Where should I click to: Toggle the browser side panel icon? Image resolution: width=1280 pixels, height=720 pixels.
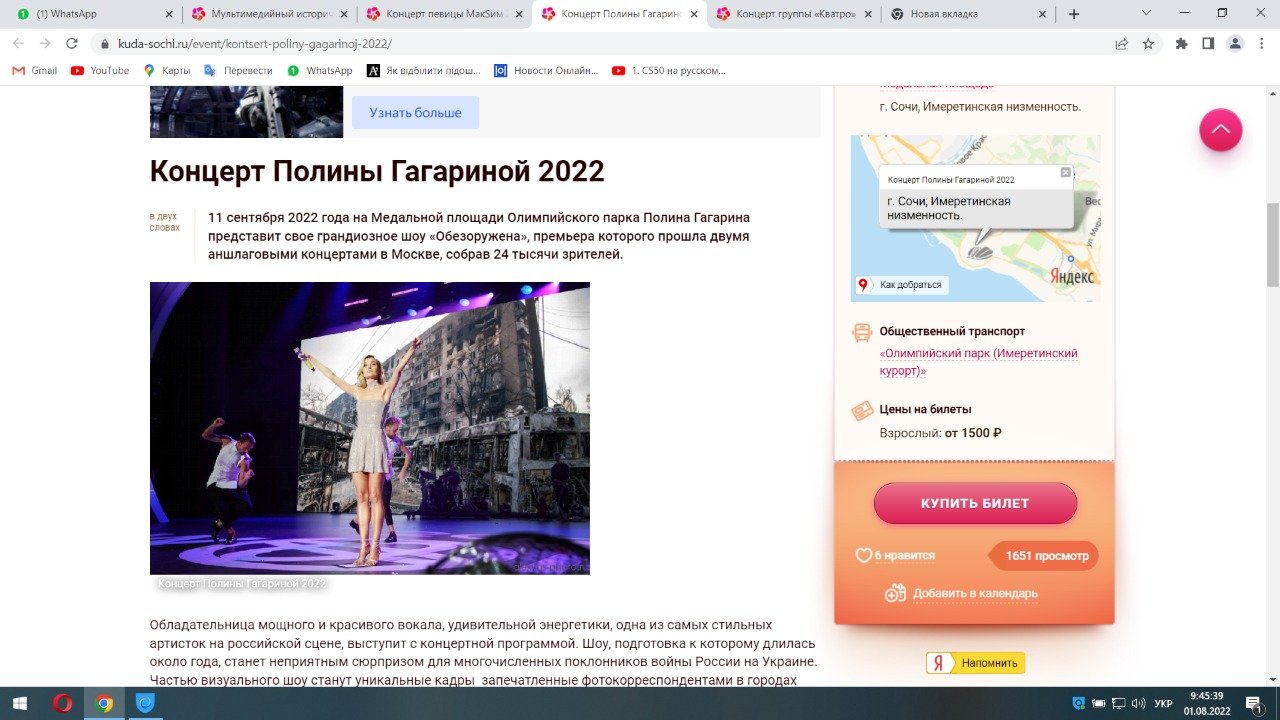(1208, 44)
